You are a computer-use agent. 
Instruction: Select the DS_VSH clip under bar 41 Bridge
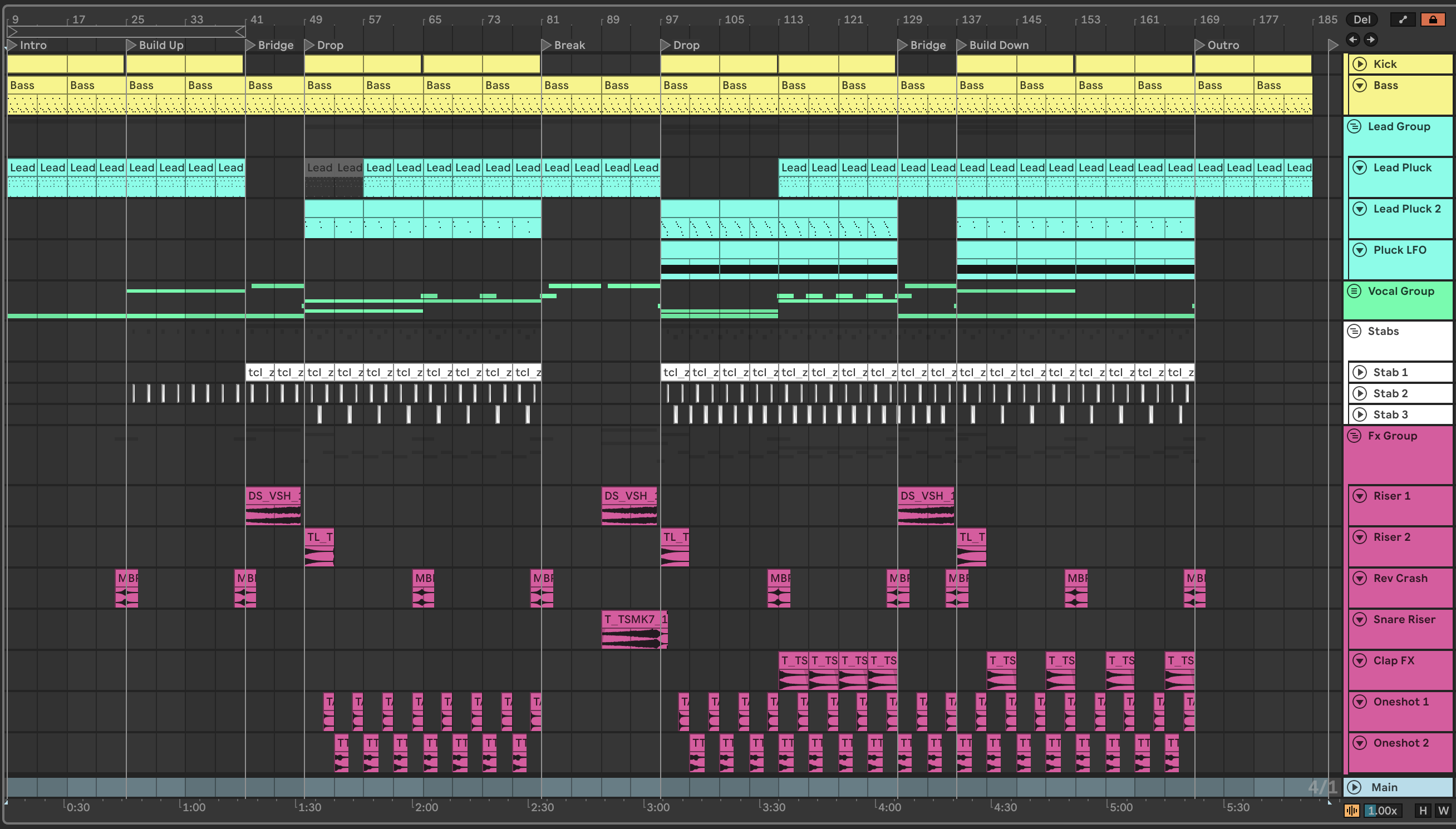(273, 506)
